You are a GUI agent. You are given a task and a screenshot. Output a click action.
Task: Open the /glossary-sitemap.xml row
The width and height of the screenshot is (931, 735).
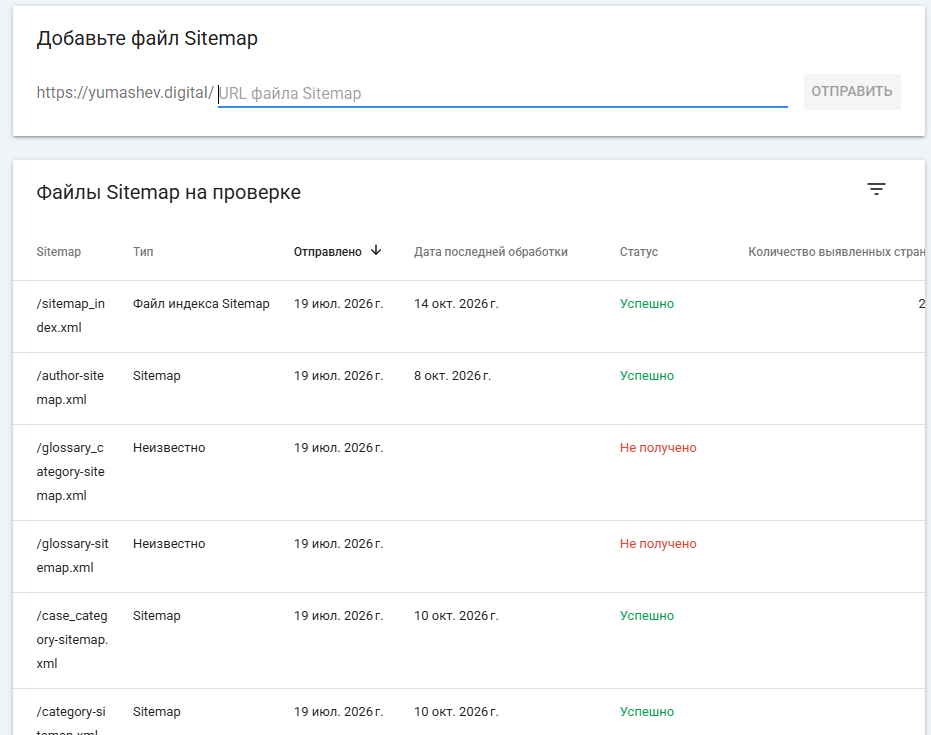coord(468,556)
